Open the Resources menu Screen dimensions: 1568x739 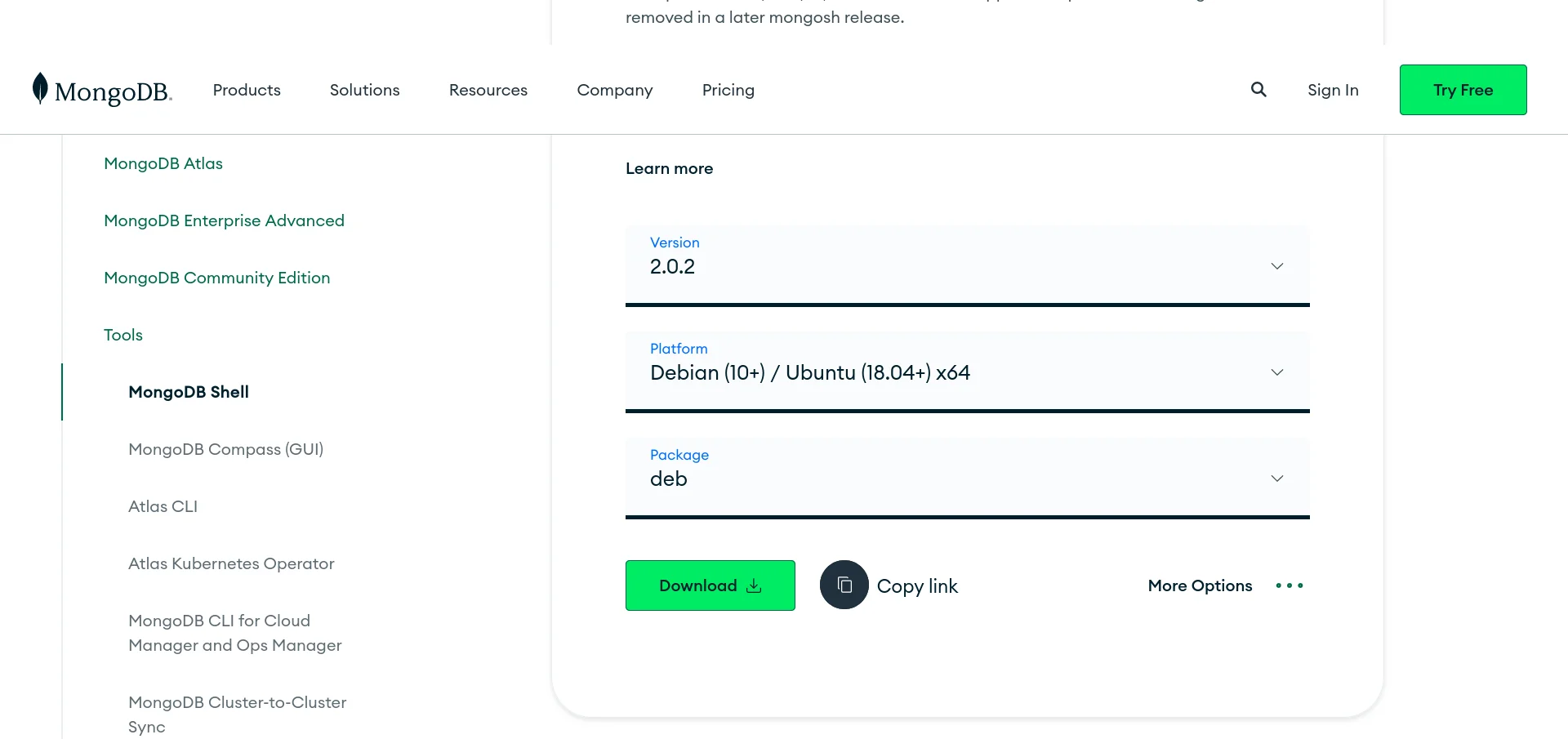[488, 90]
